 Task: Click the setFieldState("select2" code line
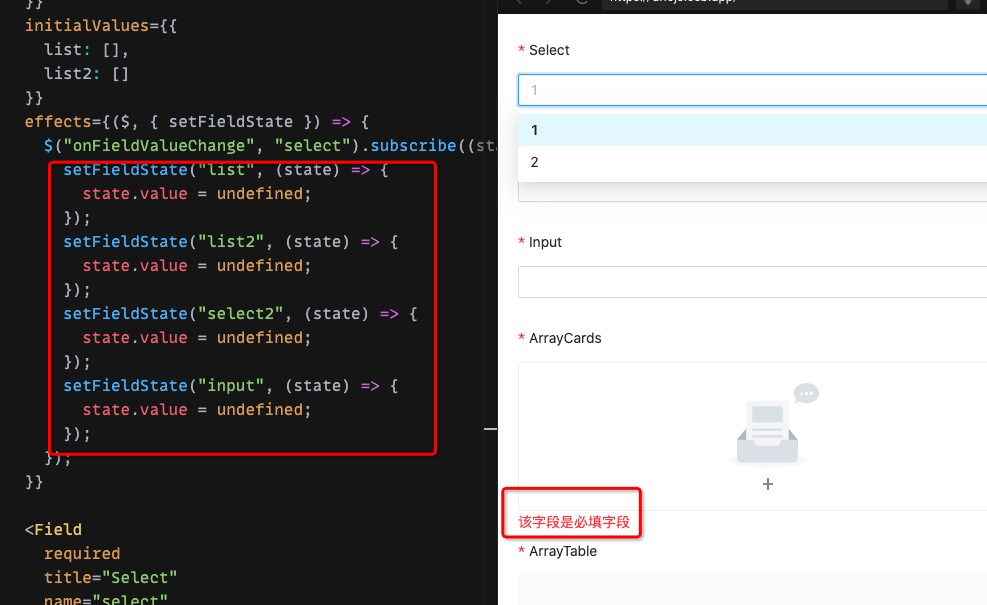pyautogui.click(x=240, y=314)
